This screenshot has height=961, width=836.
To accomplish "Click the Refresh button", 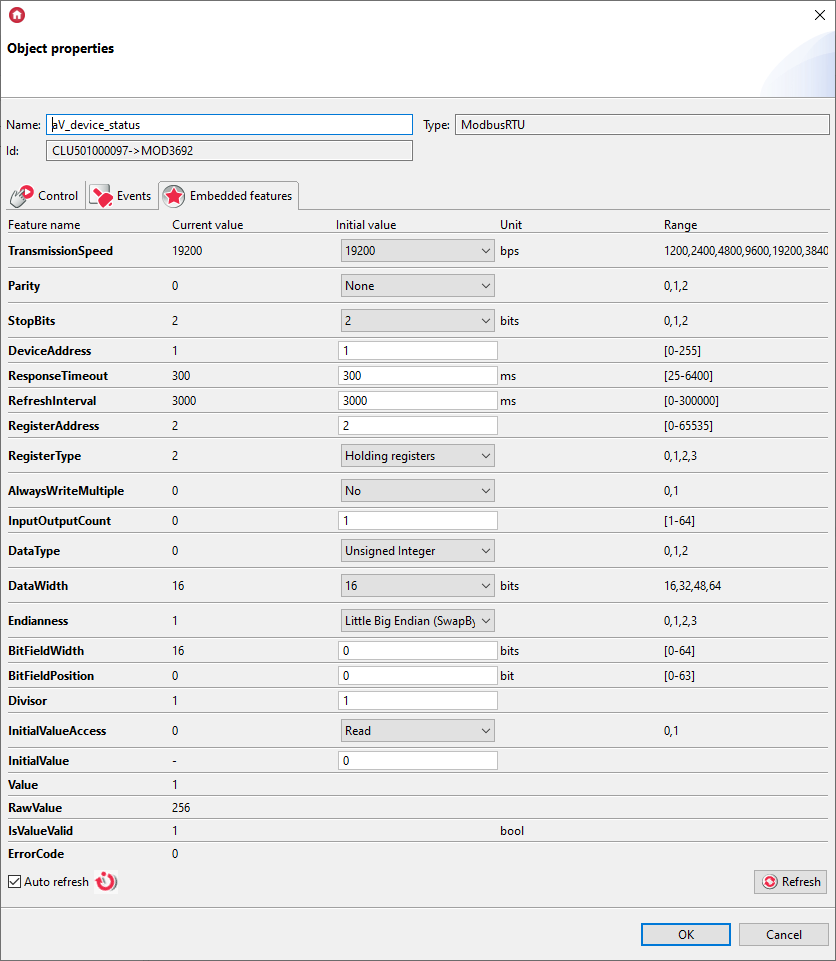I will pos(790,881).
